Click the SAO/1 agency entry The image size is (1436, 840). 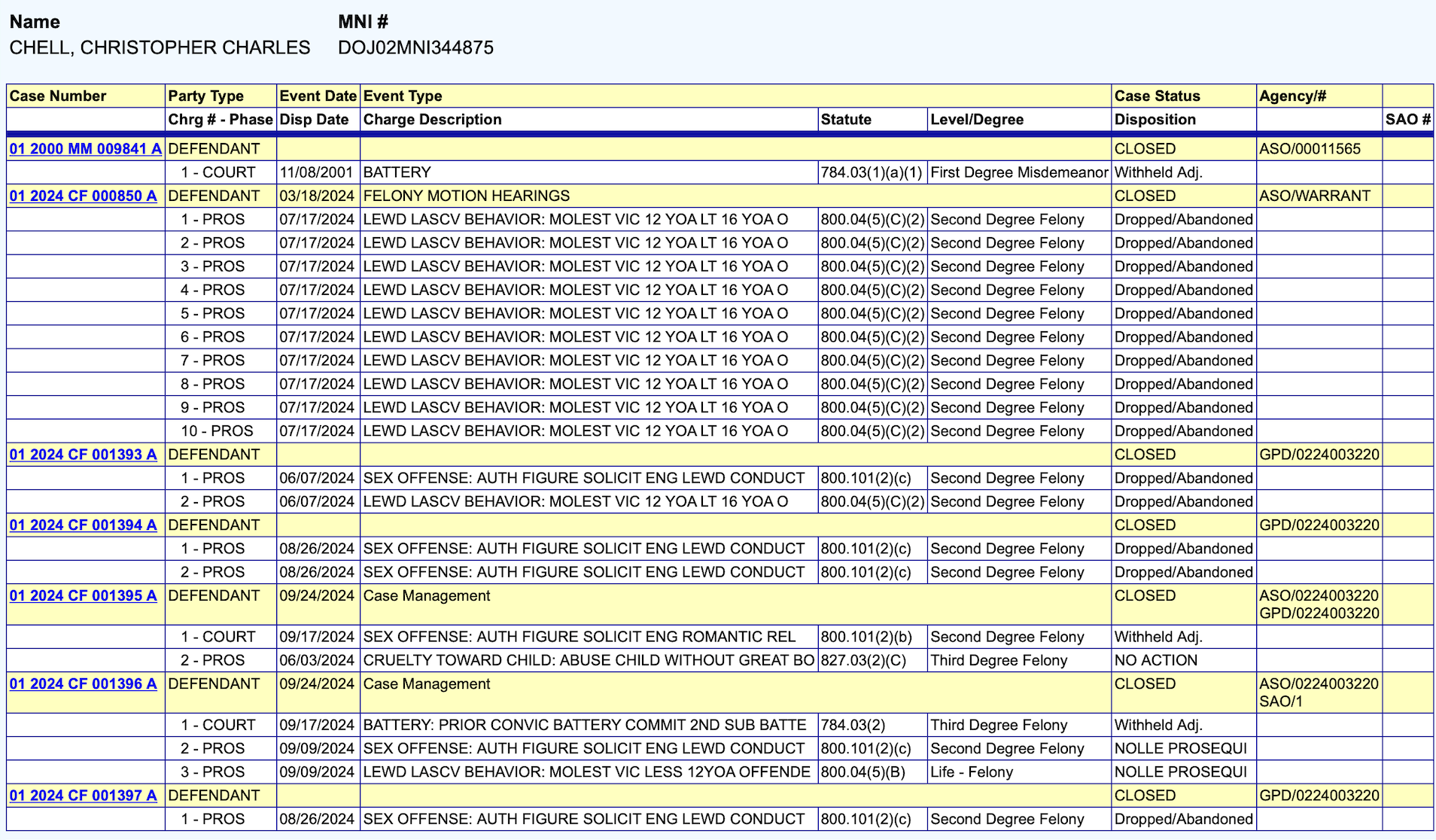(x=1281, y=702)
